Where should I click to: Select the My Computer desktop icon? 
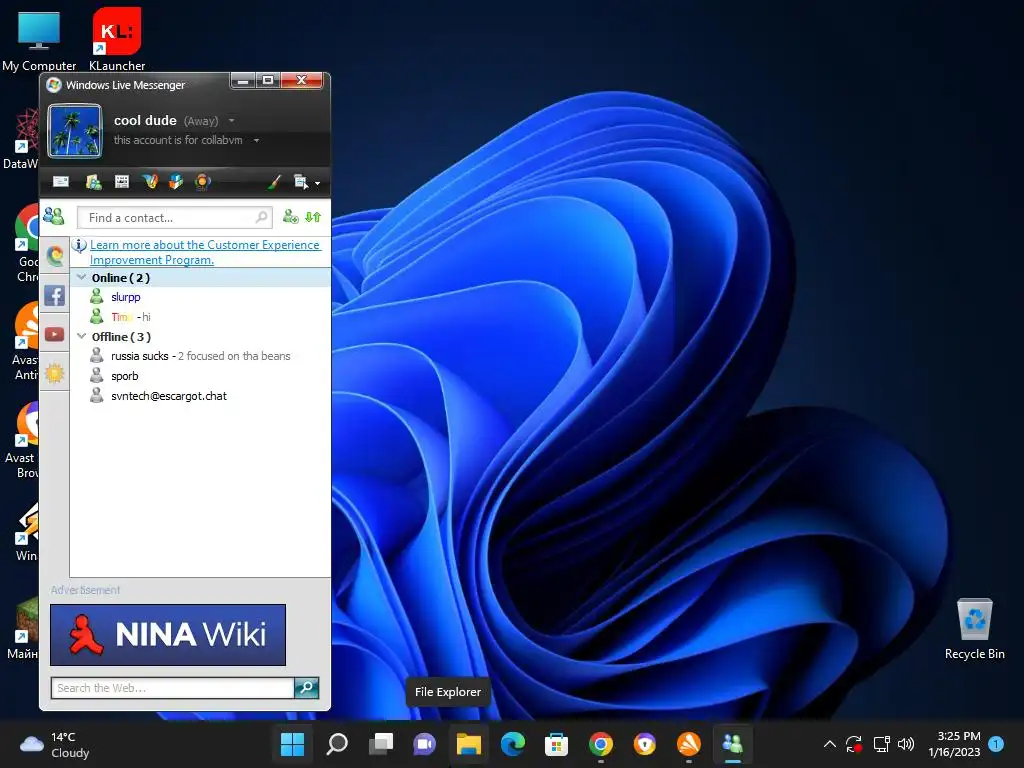click(39, 39)
